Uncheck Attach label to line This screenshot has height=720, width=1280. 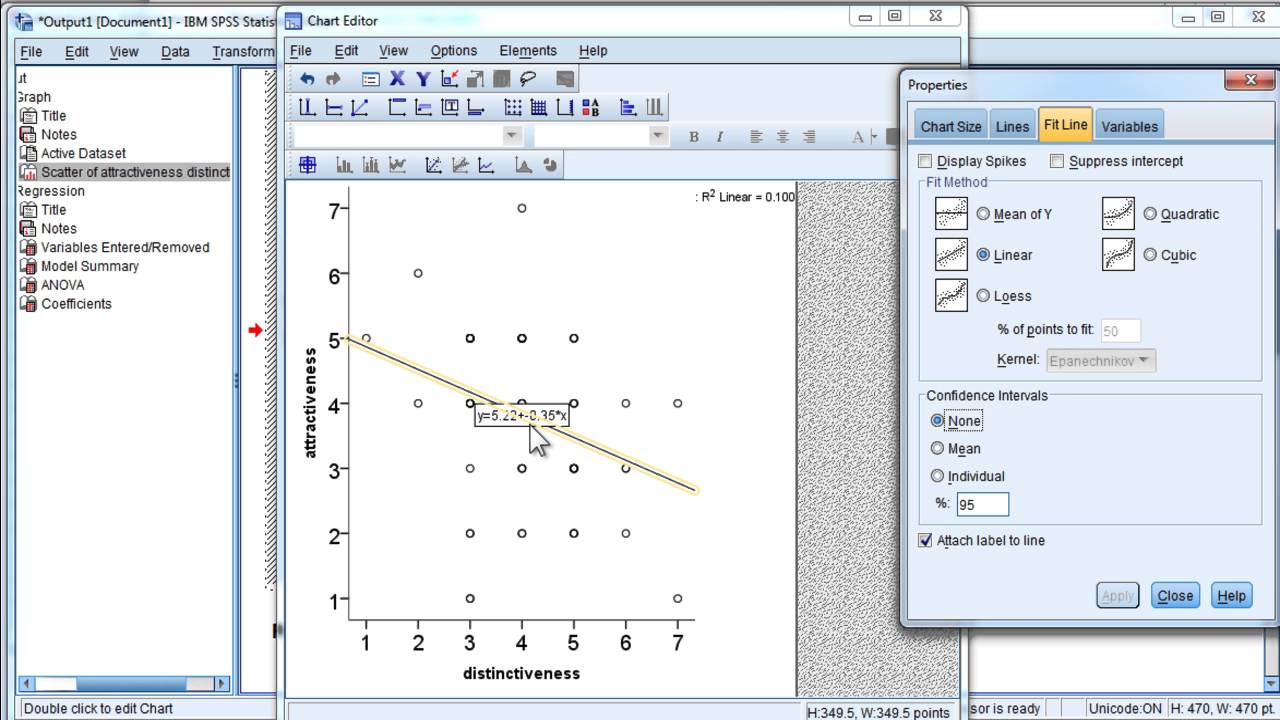tap(925, 540)
